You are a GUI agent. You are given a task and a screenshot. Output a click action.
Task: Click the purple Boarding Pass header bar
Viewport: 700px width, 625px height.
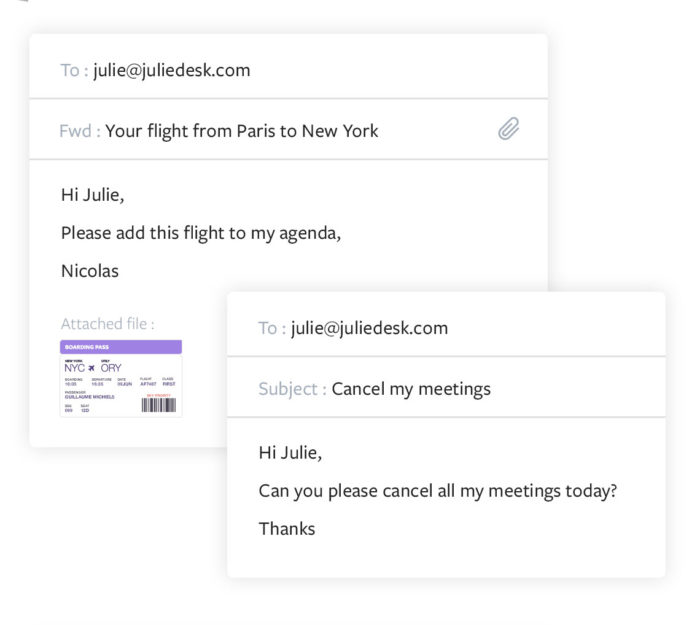click(x=121, y=347)
